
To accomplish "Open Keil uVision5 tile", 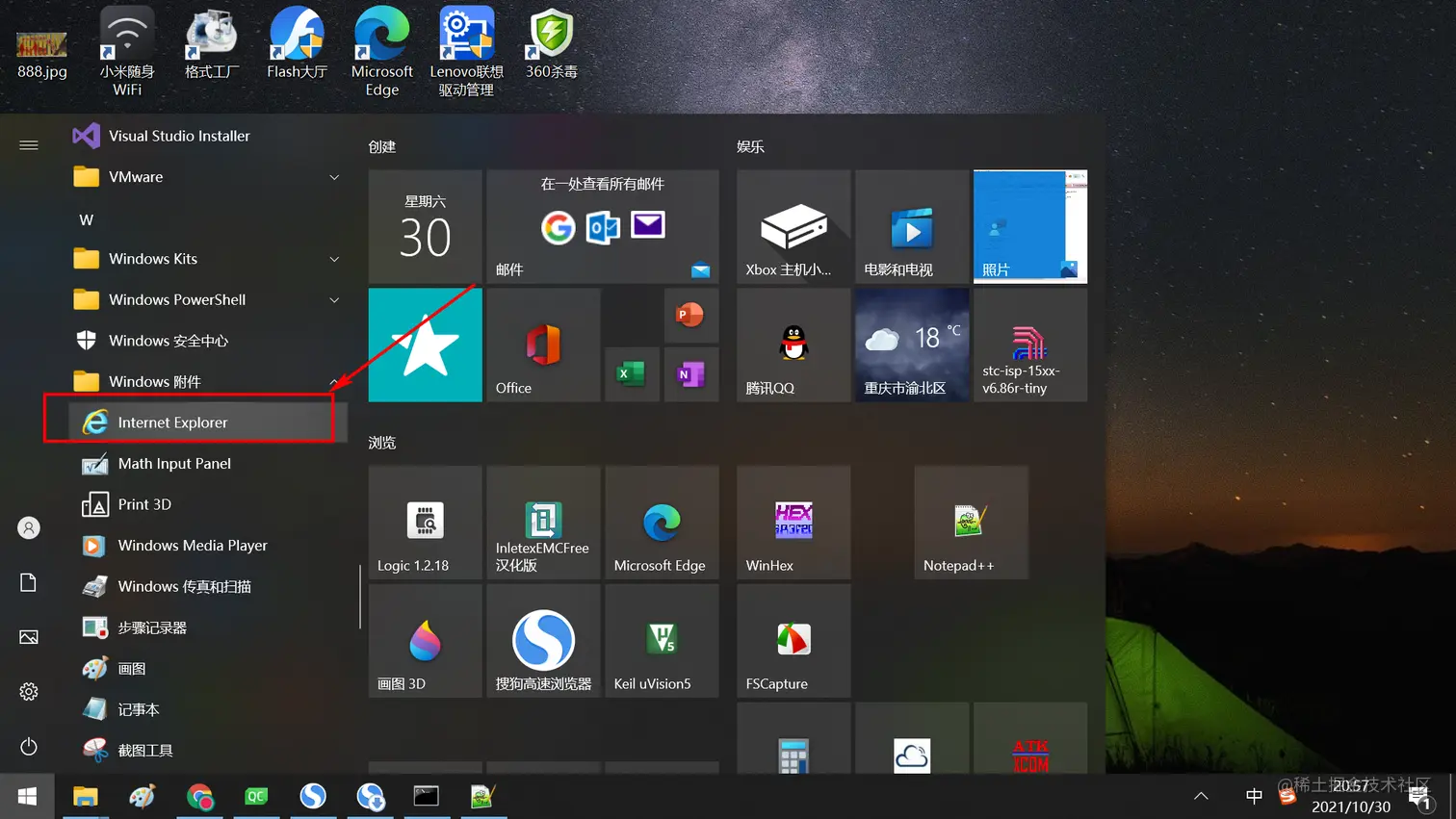I will pos(662,641).
